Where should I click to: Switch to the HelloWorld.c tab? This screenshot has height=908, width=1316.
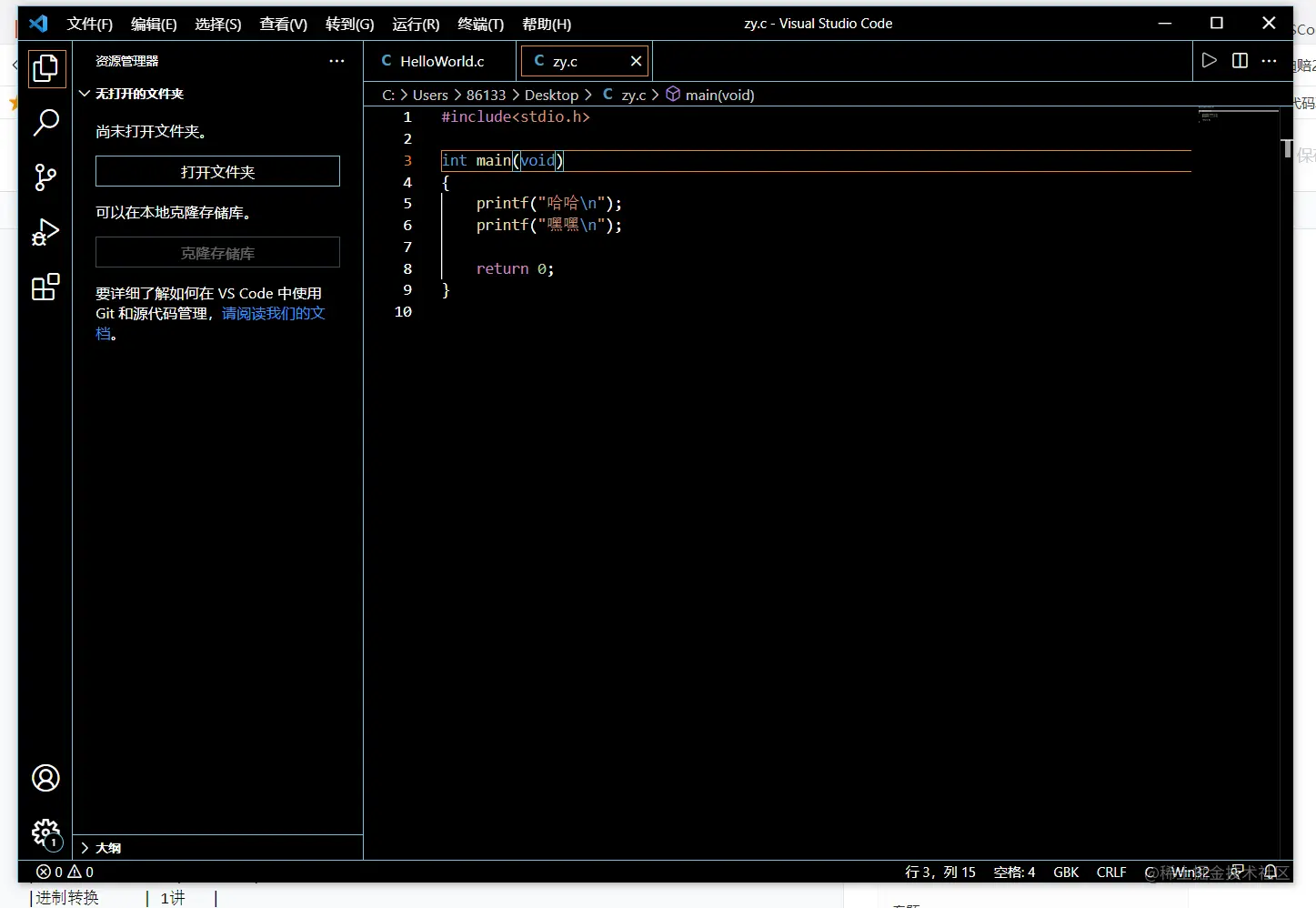click(442, 61)
